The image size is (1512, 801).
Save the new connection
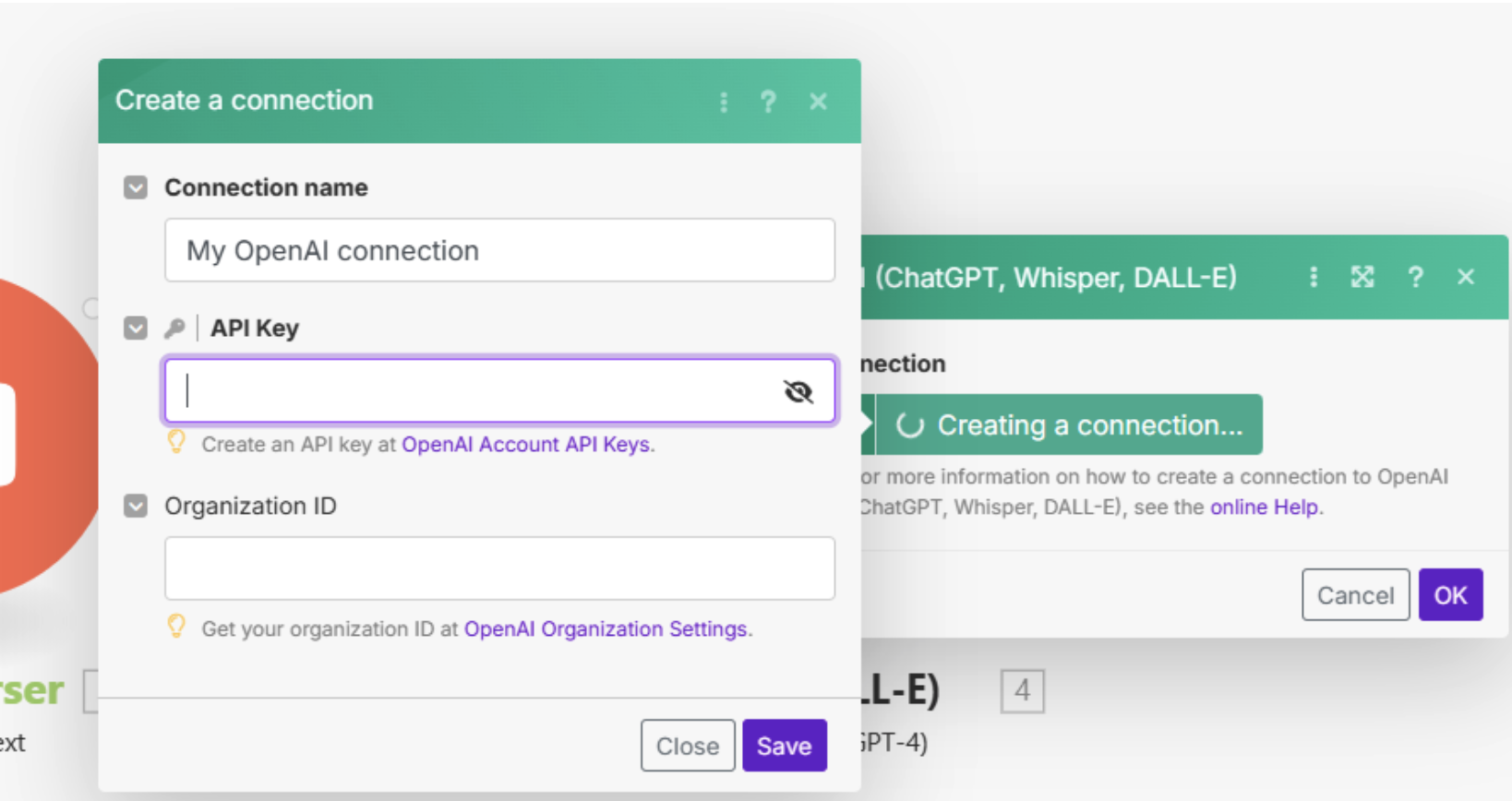tap(785, 746)
